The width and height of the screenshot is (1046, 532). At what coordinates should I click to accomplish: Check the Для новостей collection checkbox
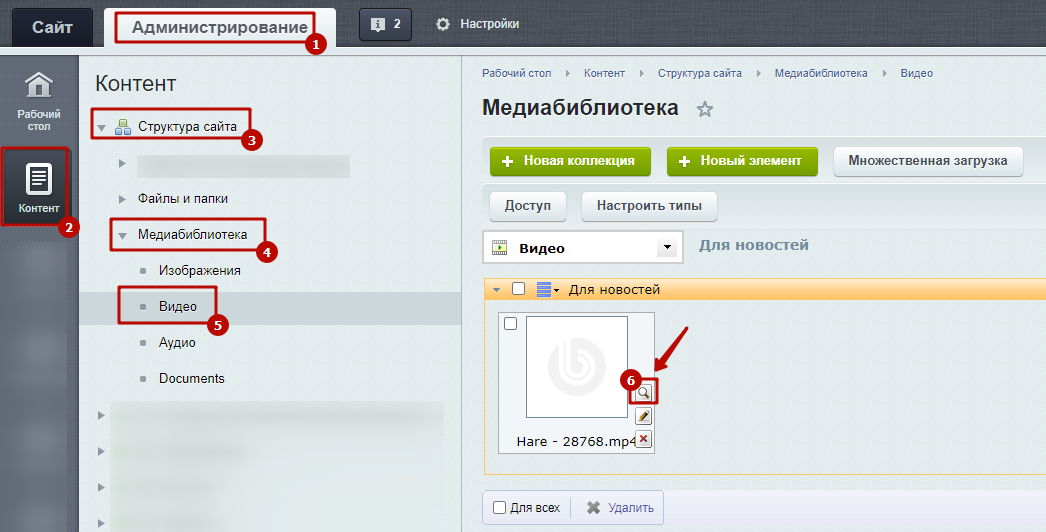(518, 289)
